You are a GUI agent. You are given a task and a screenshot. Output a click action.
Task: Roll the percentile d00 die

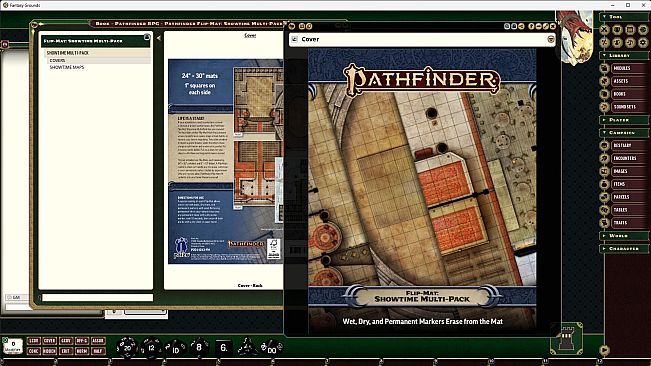[x=272, y=348]
